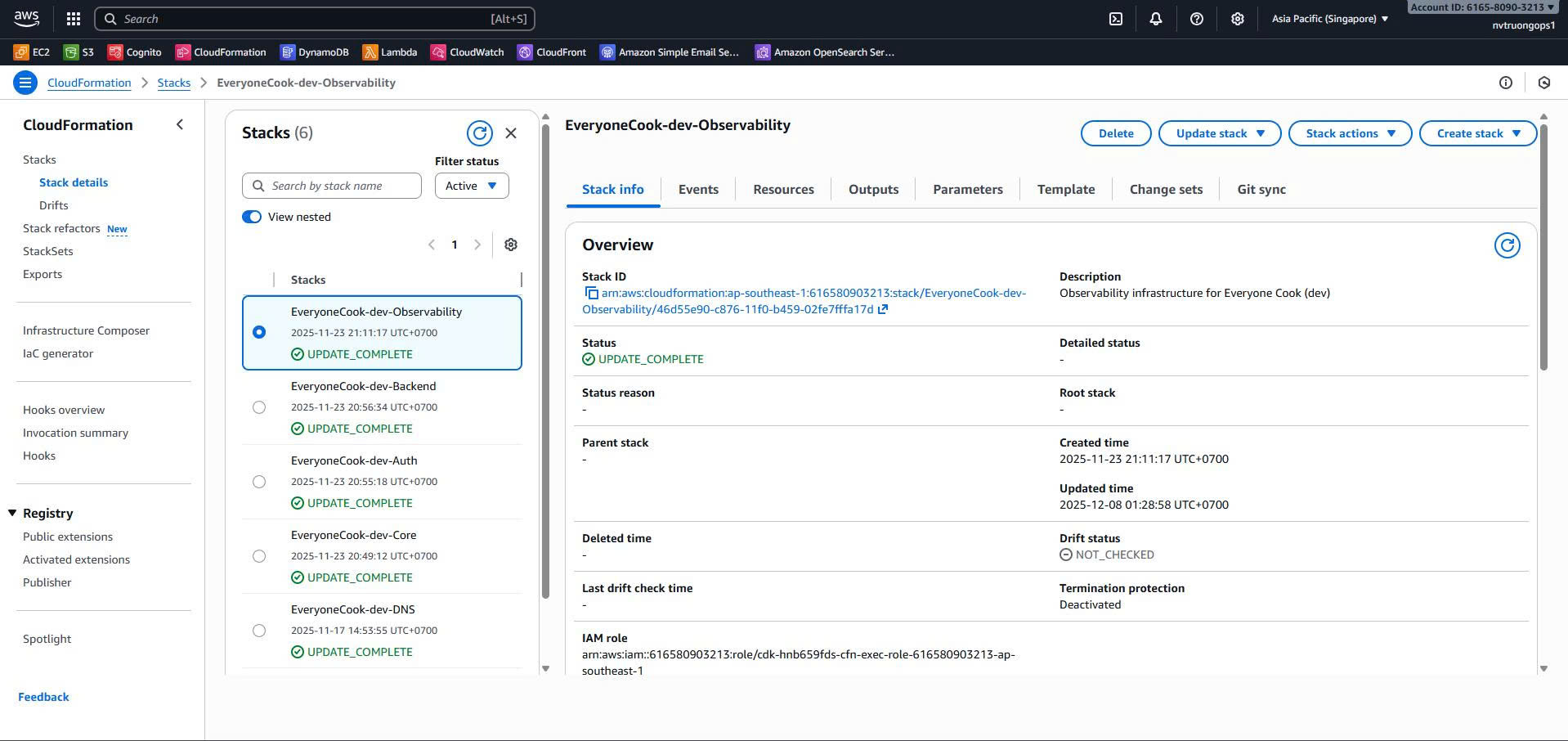
Task: Launch the CloudShell terminal icon
Action: (x=1115, y=19)
